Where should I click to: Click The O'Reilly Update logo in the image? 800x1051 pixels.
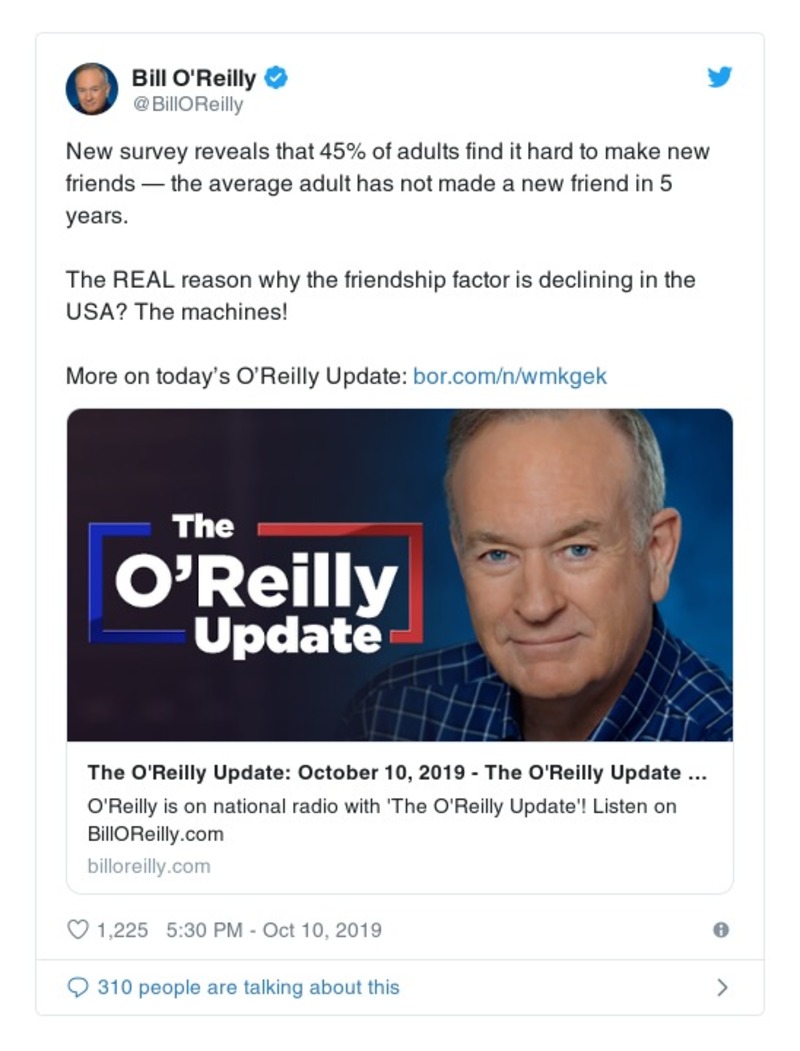255,583
